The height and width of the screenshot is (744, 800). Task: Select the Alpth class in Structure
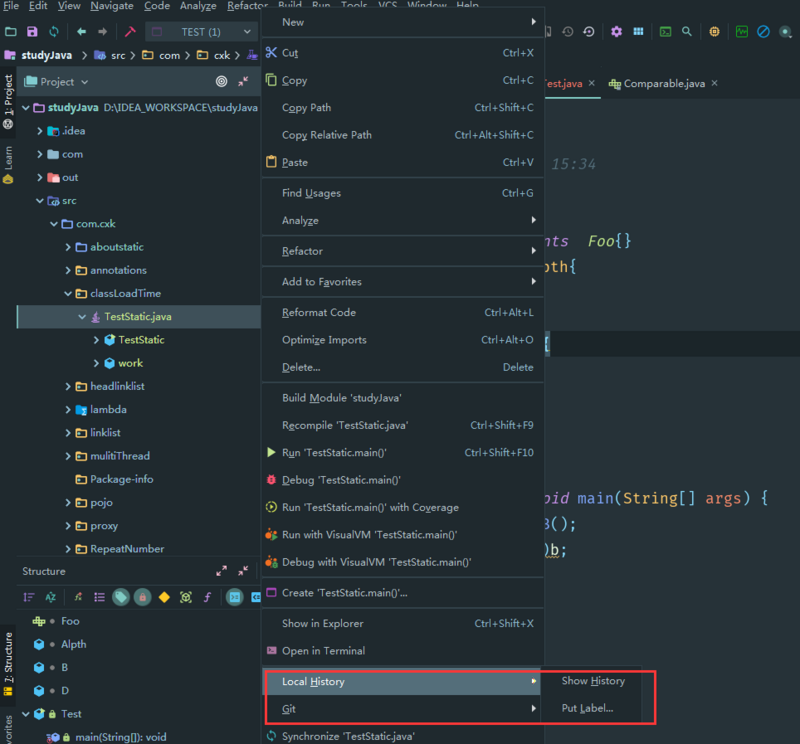click(73, 644)
